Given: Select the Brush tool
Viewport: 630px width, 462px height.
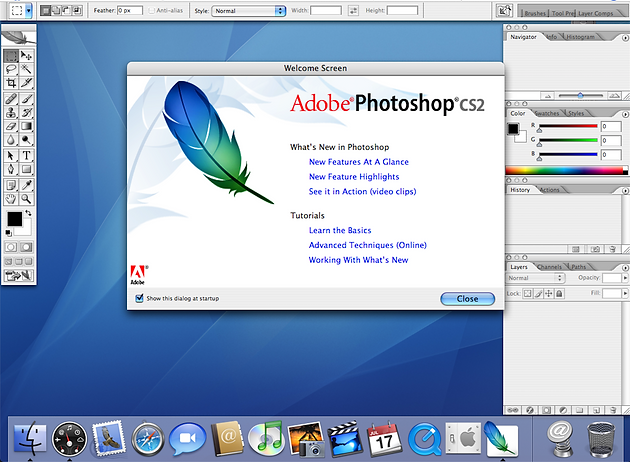Looking at the screenshot, I should point(26,98).
